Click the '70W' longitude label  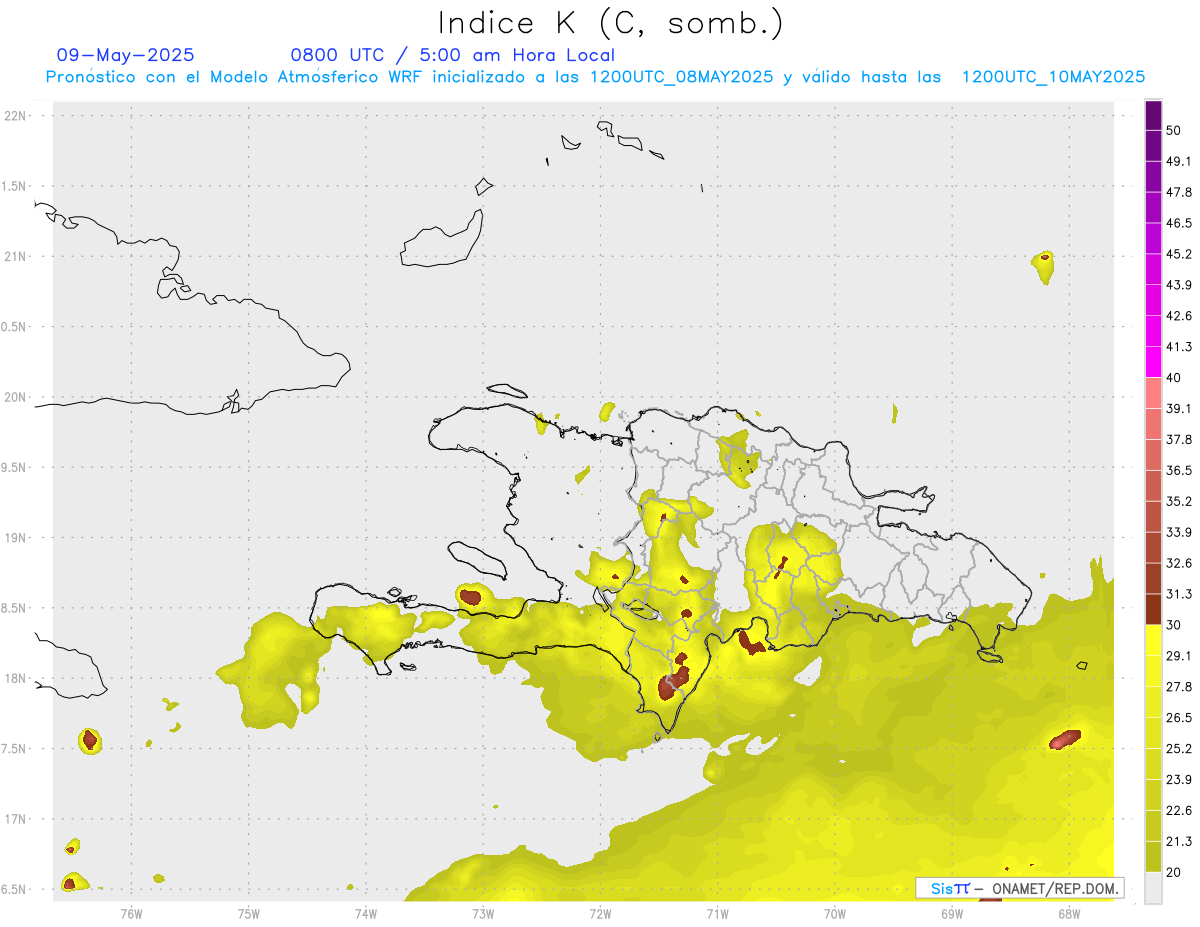tap(835, 914)
